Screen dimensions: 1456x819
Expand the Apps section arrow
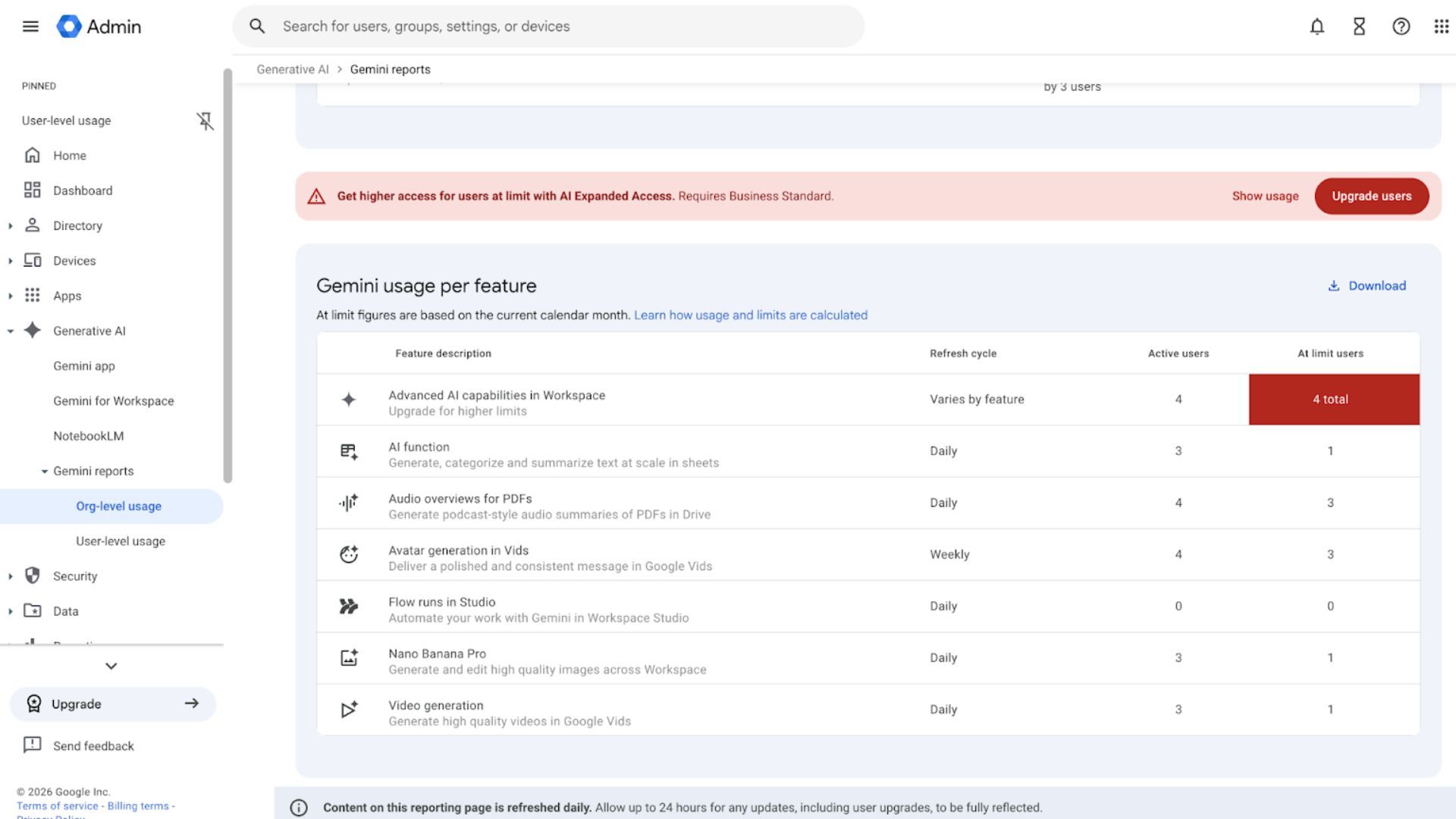click(10, 296)
